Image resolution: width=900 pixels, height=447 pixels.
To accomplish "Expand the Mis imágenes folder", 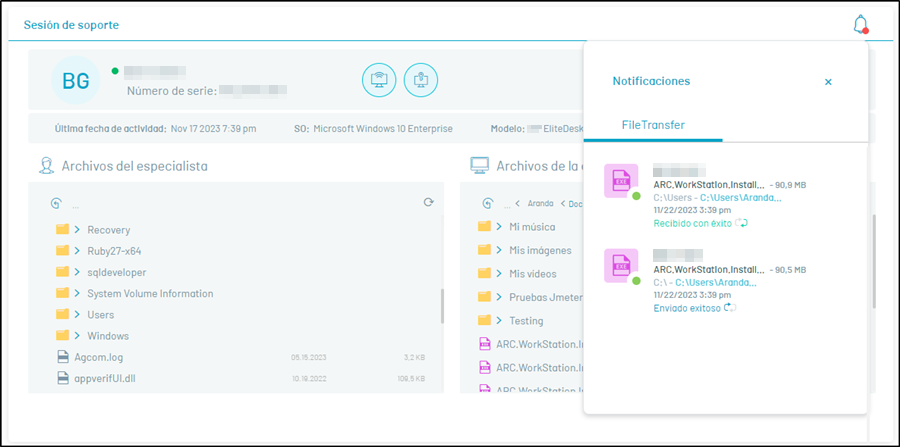I will 499,250.
